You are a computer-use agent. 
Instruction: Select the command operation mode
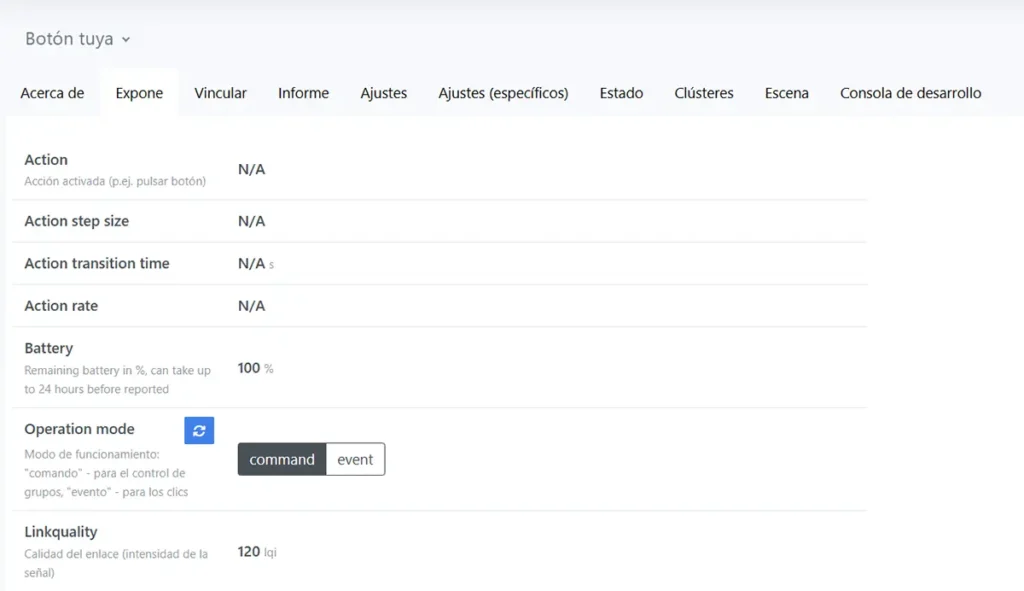click(x=281, y=460)
